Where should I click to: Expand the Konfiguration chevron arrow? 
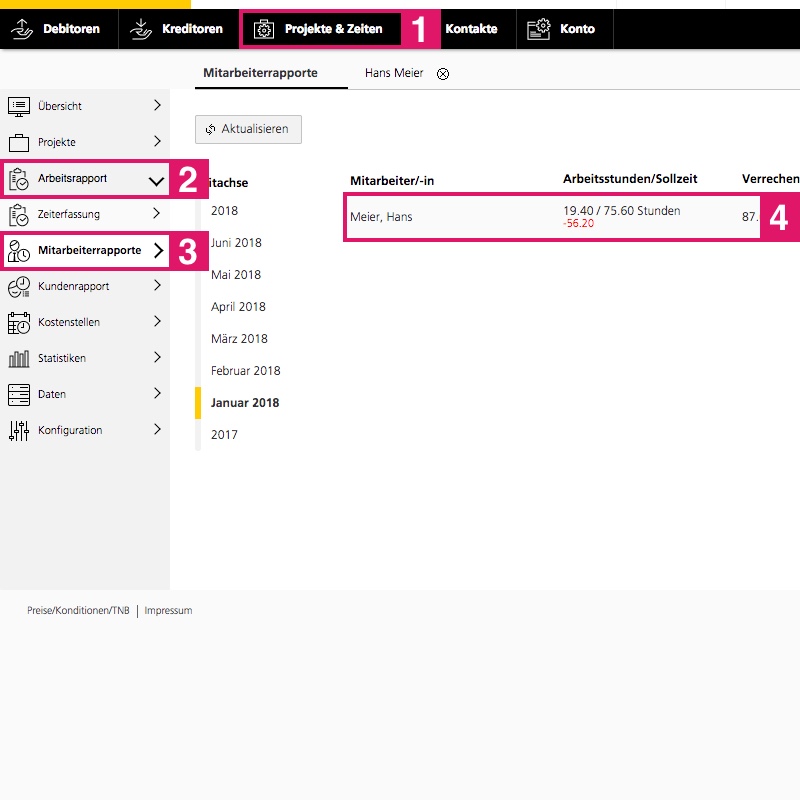[x=157, y=430]
